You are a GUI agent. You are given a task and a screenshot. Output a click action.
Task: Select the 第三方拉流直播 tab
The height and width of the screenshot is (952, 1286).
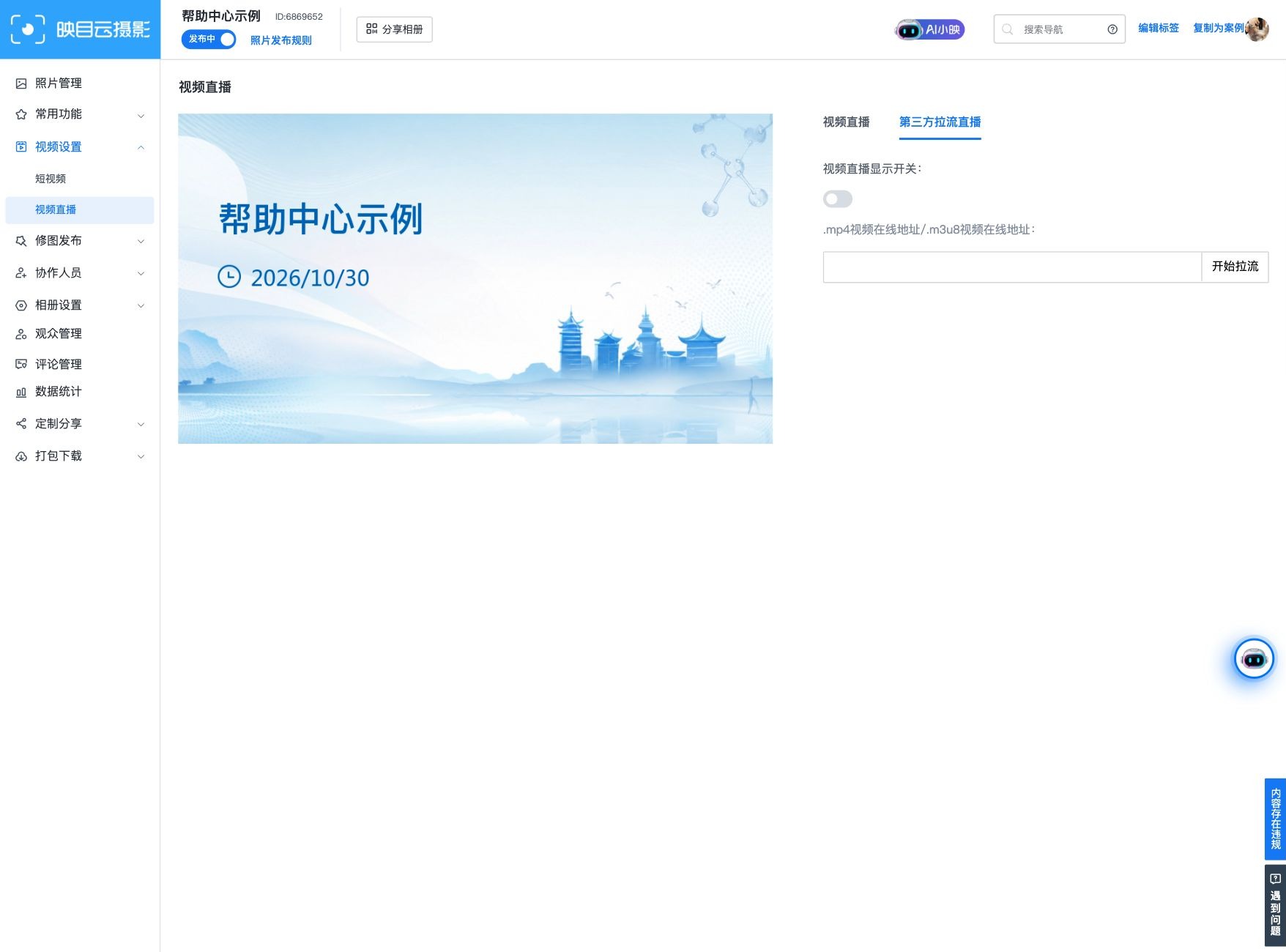[940, 122]
